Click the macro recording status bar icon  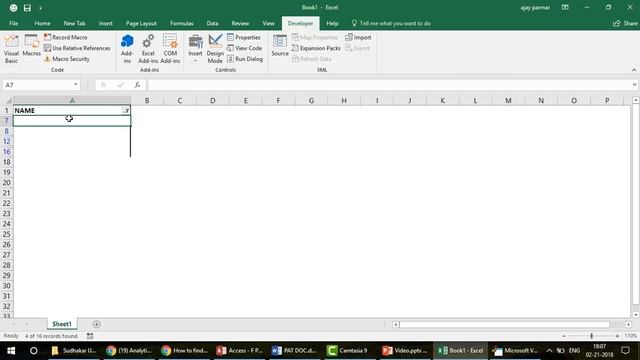click(90, 336)
